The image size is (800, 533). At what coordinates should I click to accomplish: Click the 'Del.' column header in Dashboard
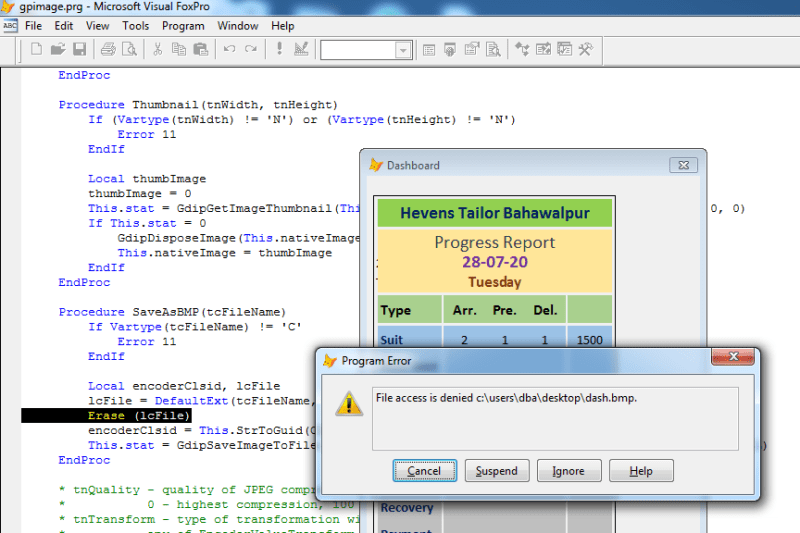click(545, 310)
